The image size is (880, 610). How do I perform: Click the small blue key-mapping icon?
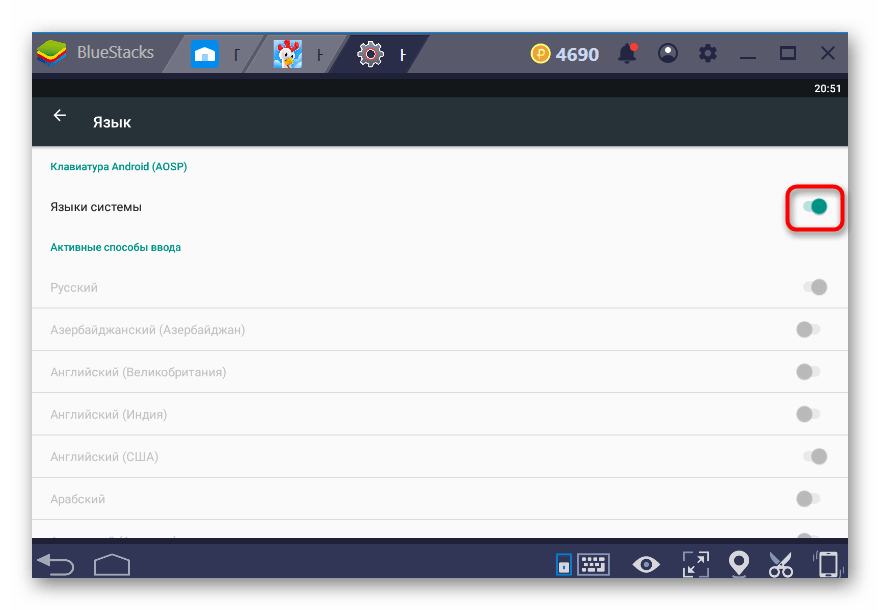point(563,565)
